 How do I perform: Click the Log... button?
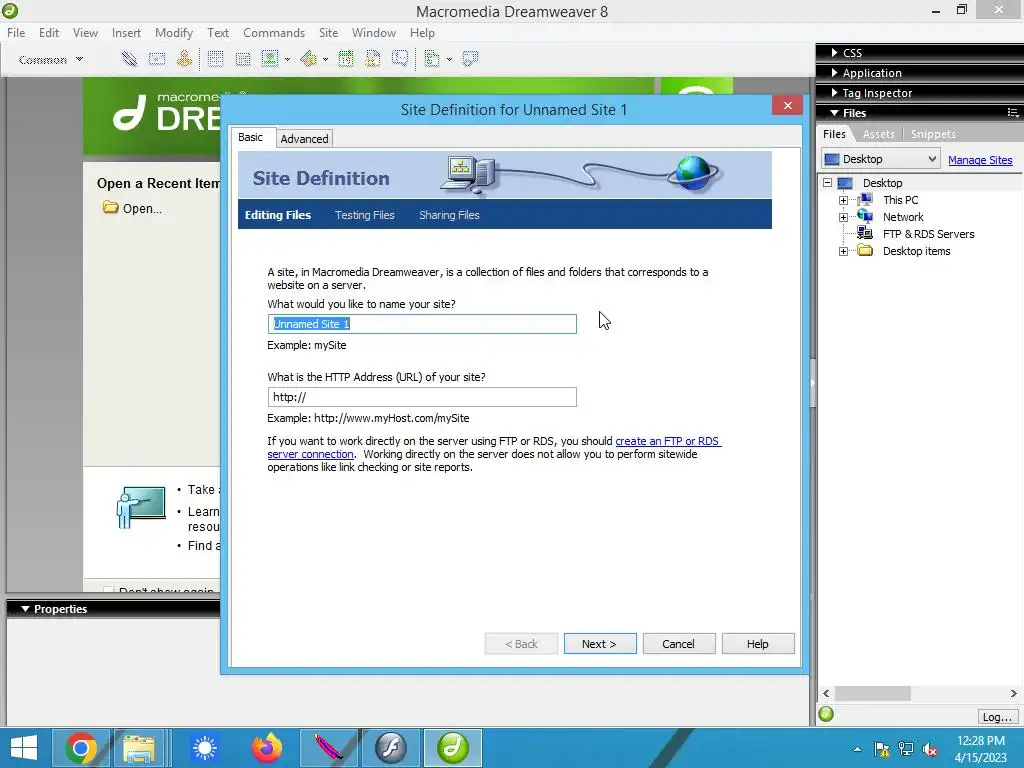(x=997, y=717)
